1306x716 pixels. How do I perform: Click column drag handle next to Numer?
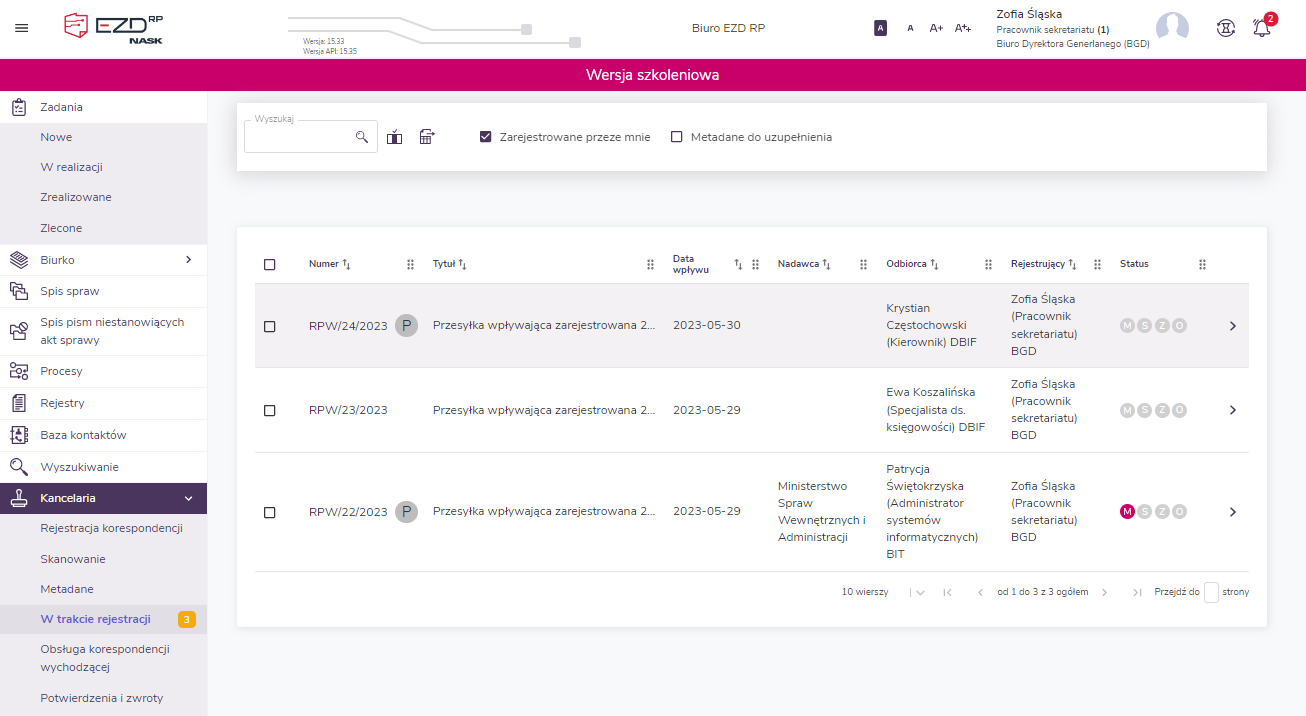coord(410,264)
